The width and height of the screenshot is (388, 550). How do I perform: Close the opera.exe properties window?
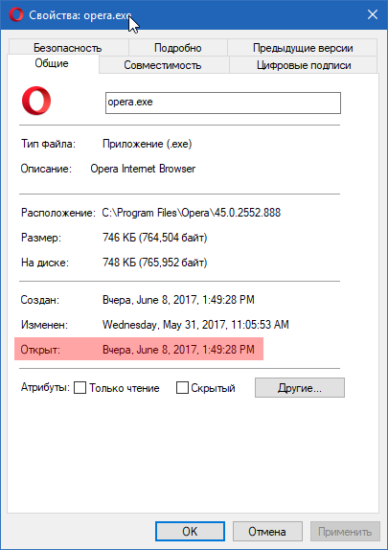372,15
